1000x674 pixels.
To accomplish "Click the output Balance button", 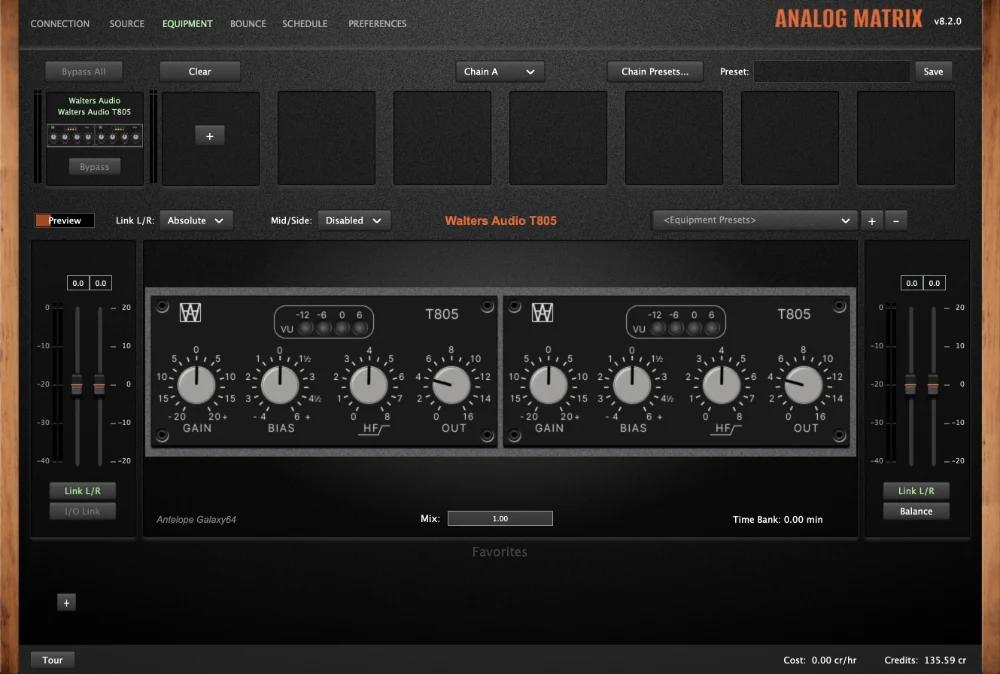I will pyautogui.click(x=916, y=511).
